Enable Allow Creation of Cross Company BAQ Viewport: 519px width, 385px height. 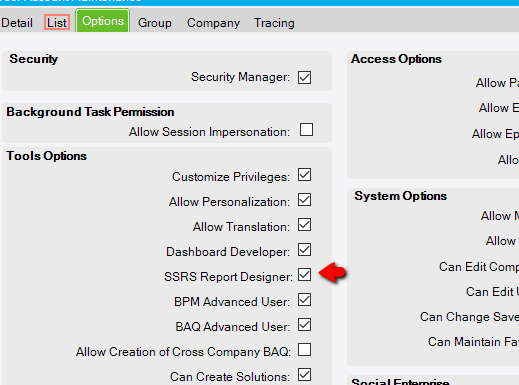tap(305, 350)
